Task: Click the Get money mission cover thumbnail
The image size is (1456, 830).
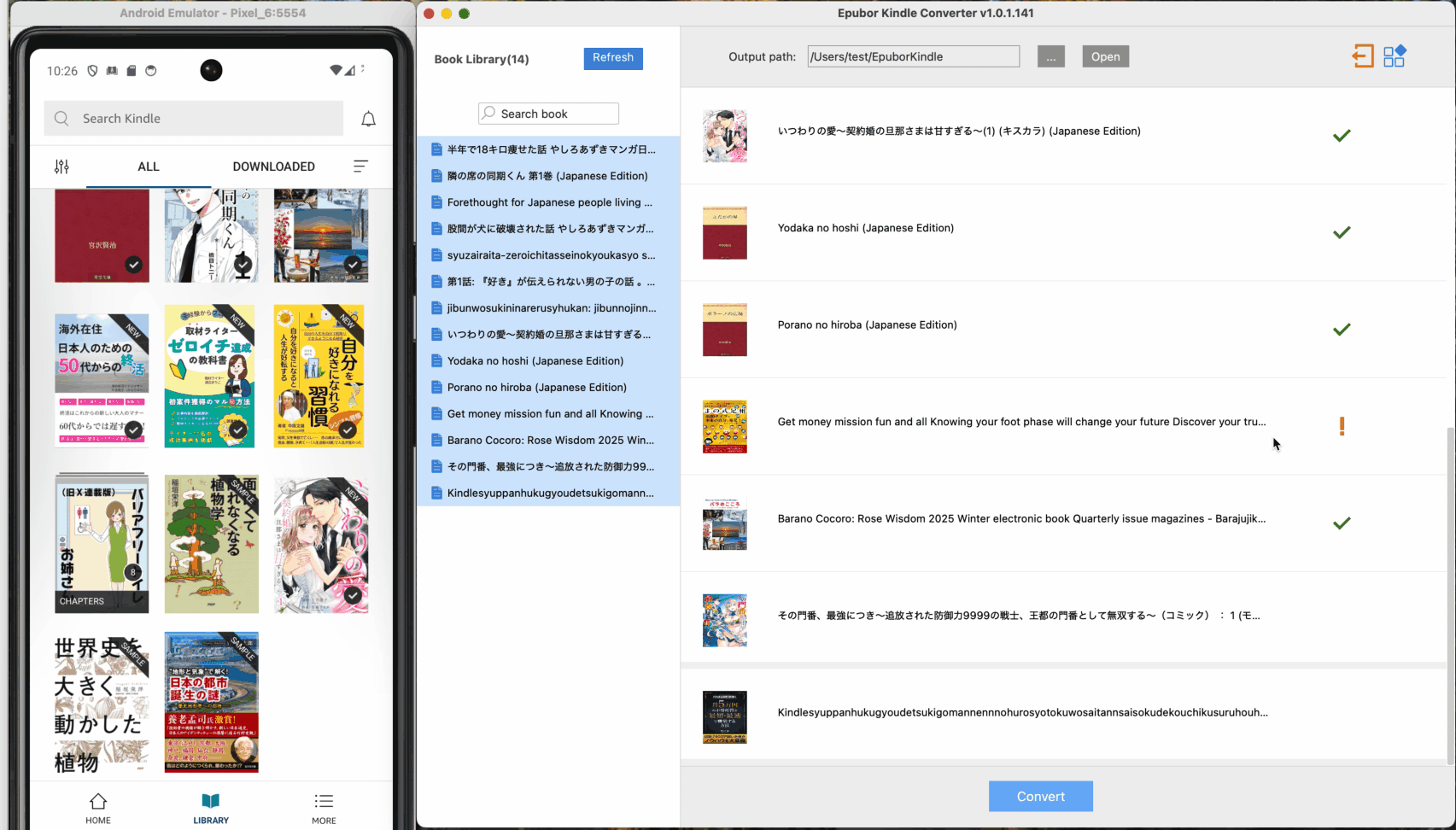Action: (x=724, y=426)
